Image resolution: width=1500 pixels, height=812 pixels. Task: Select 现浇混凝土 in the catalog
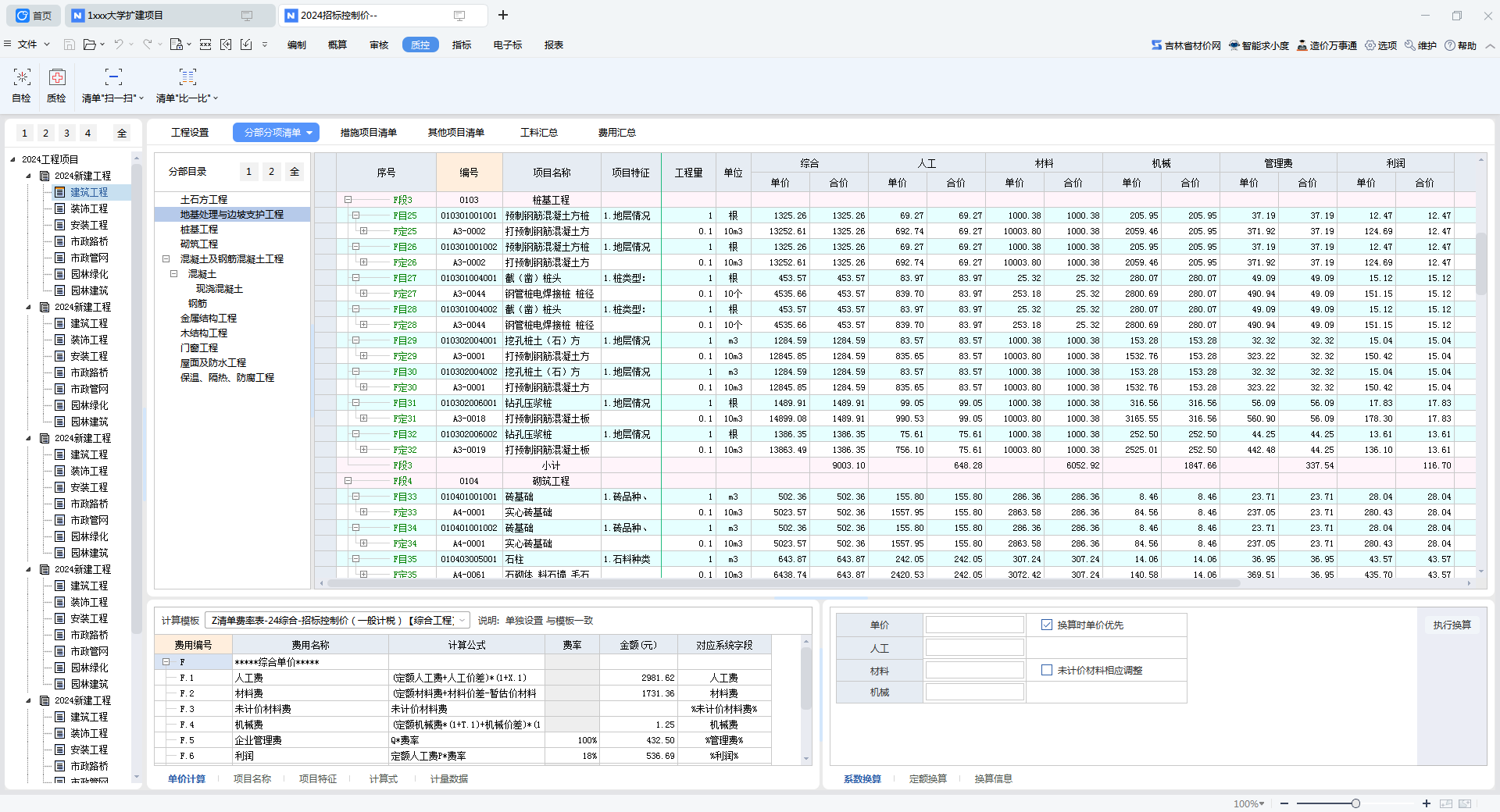pos(220,289)
